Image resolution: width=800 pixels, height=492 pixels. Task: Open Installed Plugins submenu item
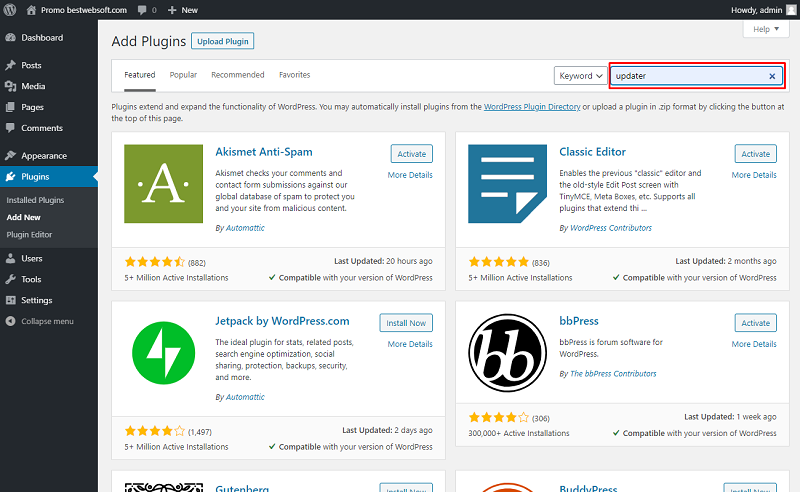[x=35, y=200]
